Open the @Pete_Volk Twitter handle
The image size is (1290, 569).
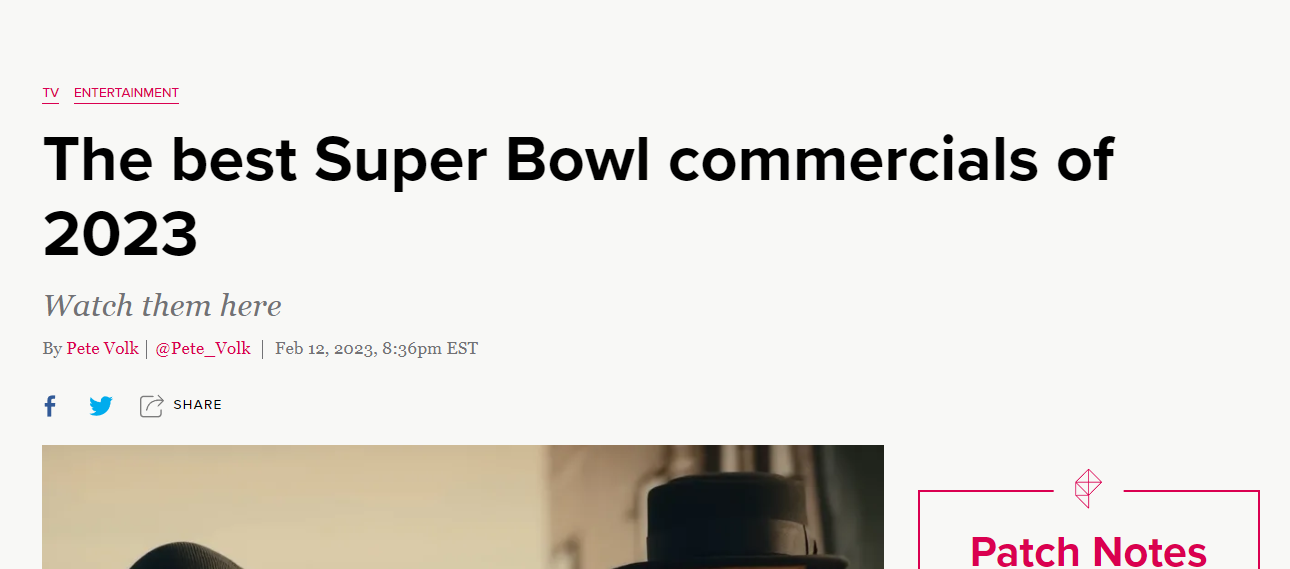pos(203,349)
